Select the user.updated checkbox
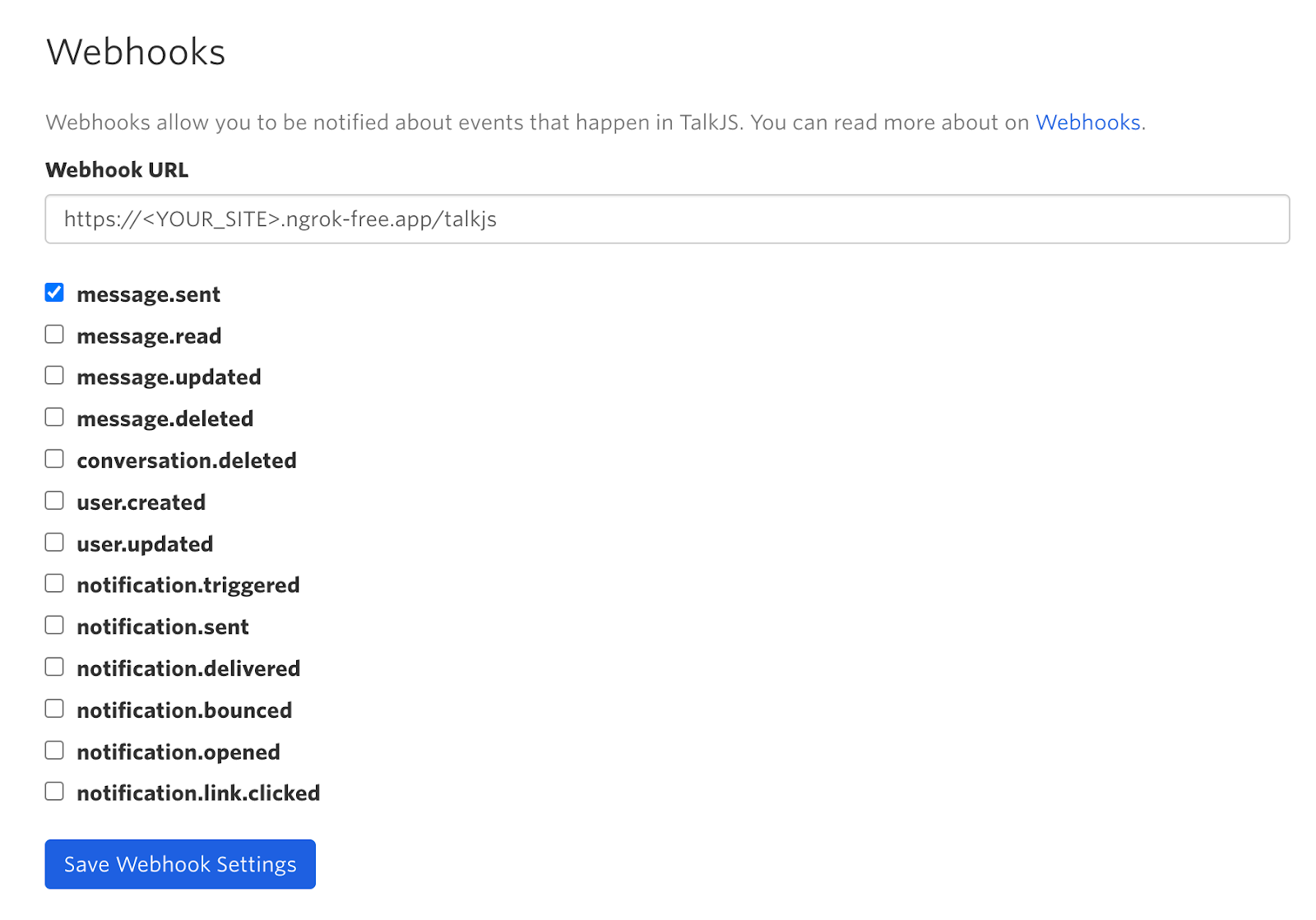This screenshot has height=920, width=1316. pos(53,541)
